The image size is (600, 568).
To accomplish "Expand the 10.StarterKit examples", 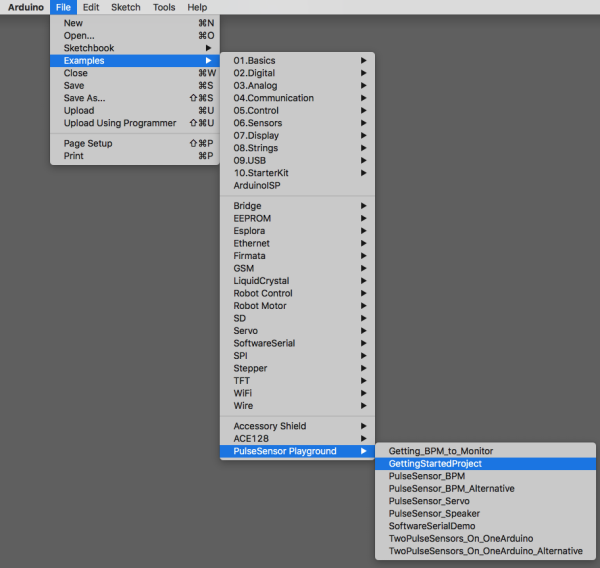I will click(x=297, y=173).
